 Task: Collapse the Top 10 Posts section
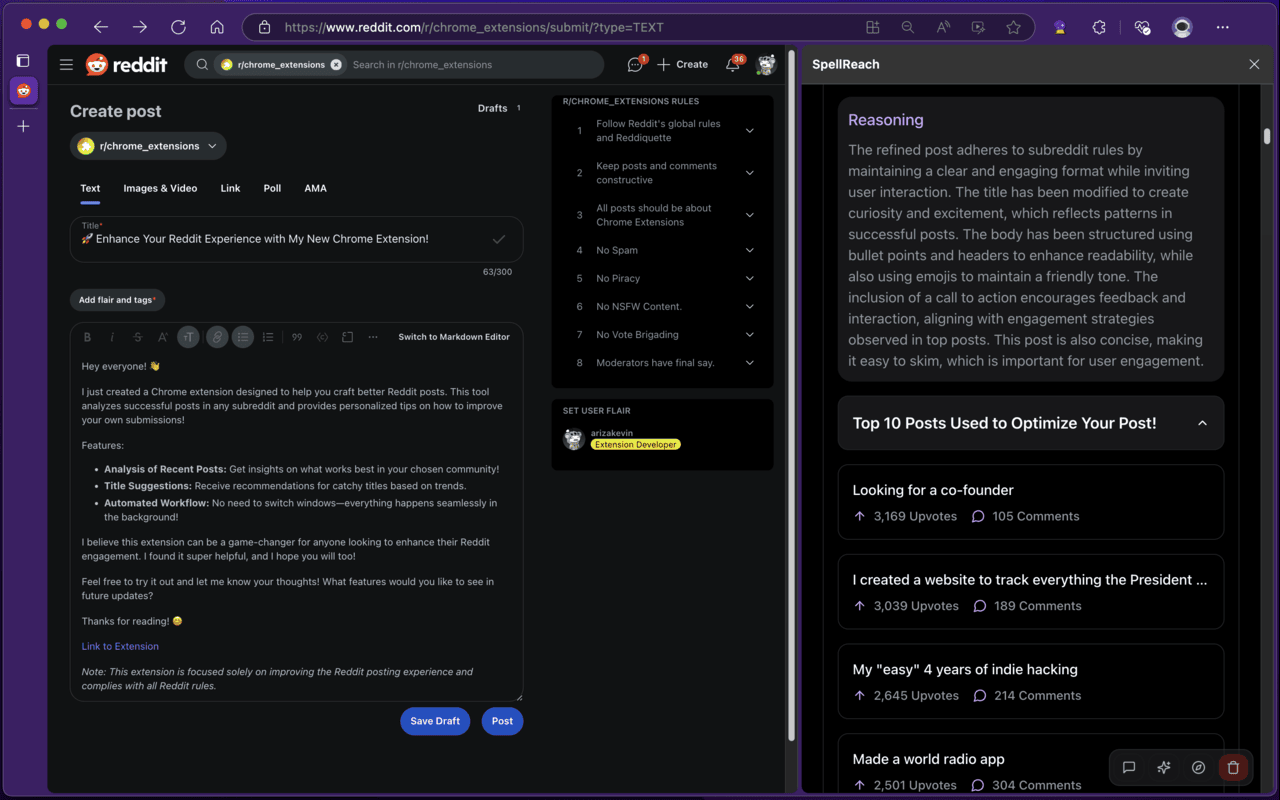tap(1031, 423)
